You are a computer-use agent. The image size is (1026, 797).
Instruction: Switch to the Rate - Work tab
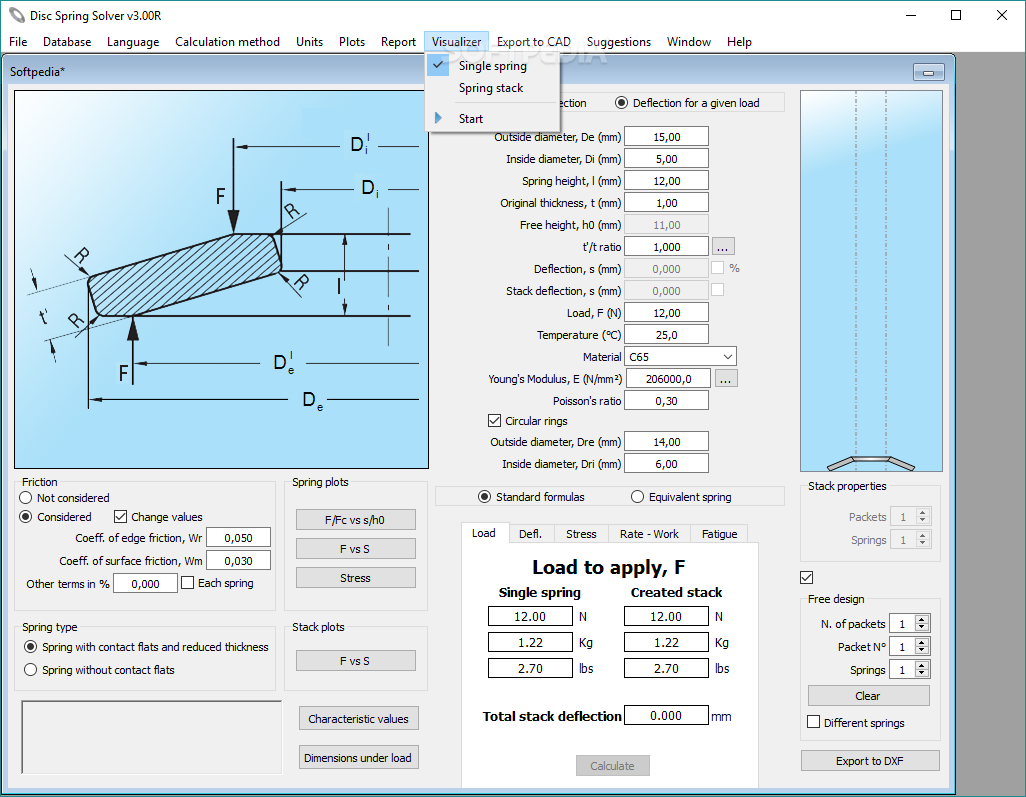[x=649, y=534]
